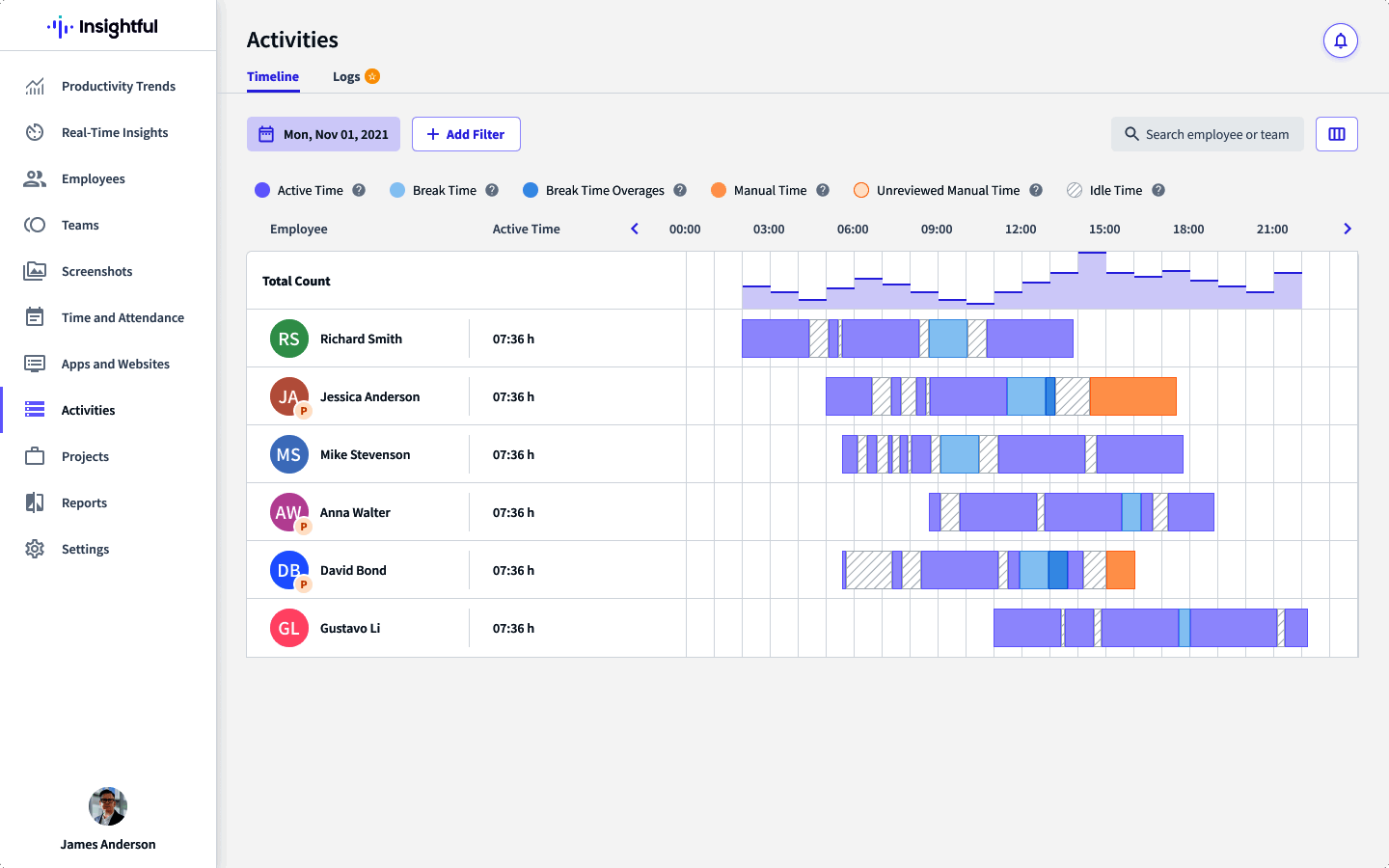The height and width of the screenshot is (868, 1389).
Task: Toggle the Active Time legend dot
Action: point(262,190)
